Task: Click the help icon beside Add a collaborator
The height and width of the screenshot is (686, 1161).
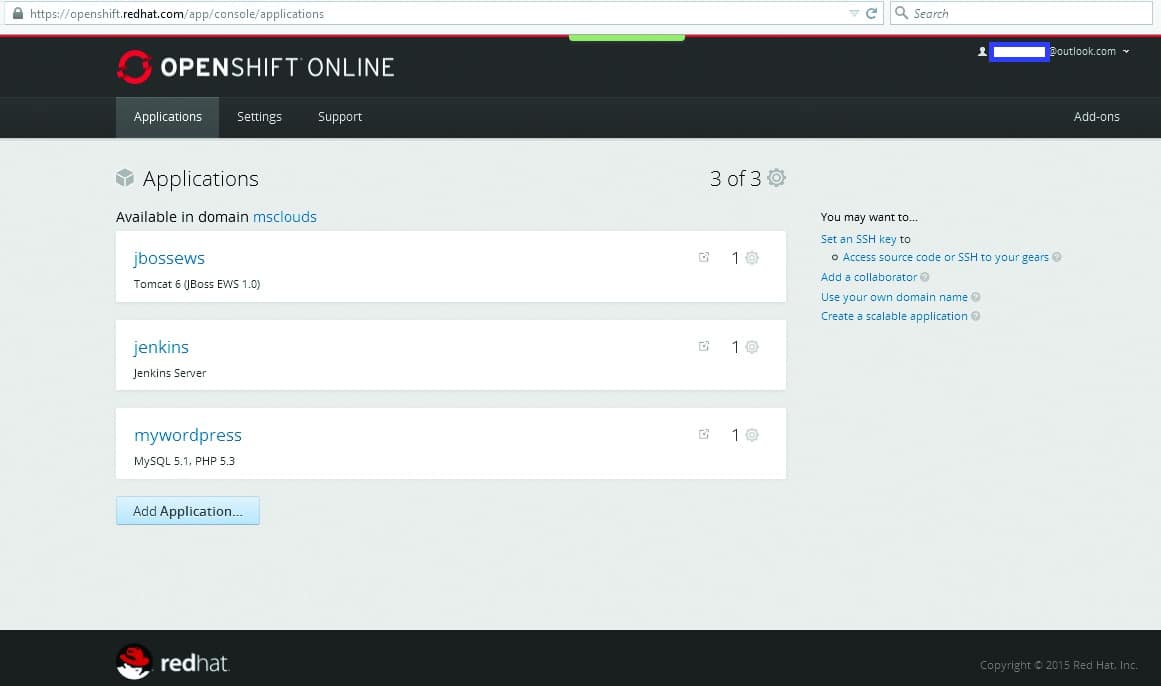Action: pos(923,277)
